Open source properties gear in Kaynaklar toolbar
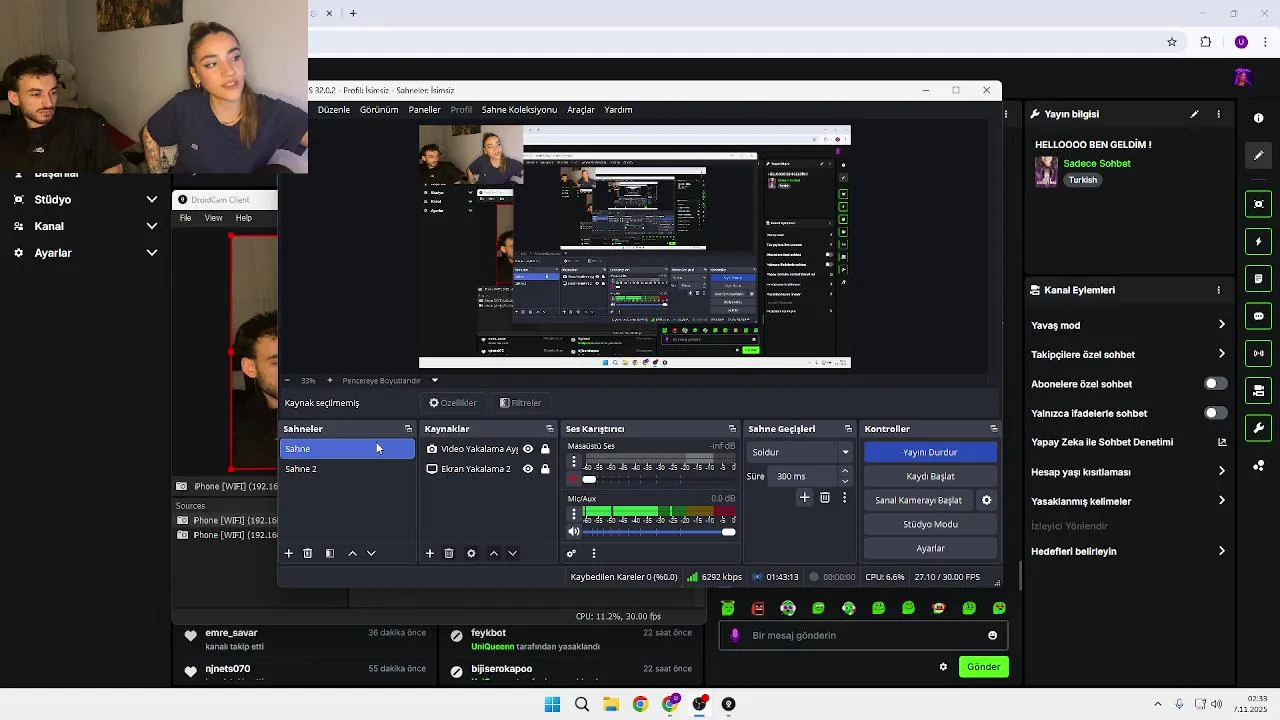Viewport: 1280px width, 720px height. (x=471, y=553)
